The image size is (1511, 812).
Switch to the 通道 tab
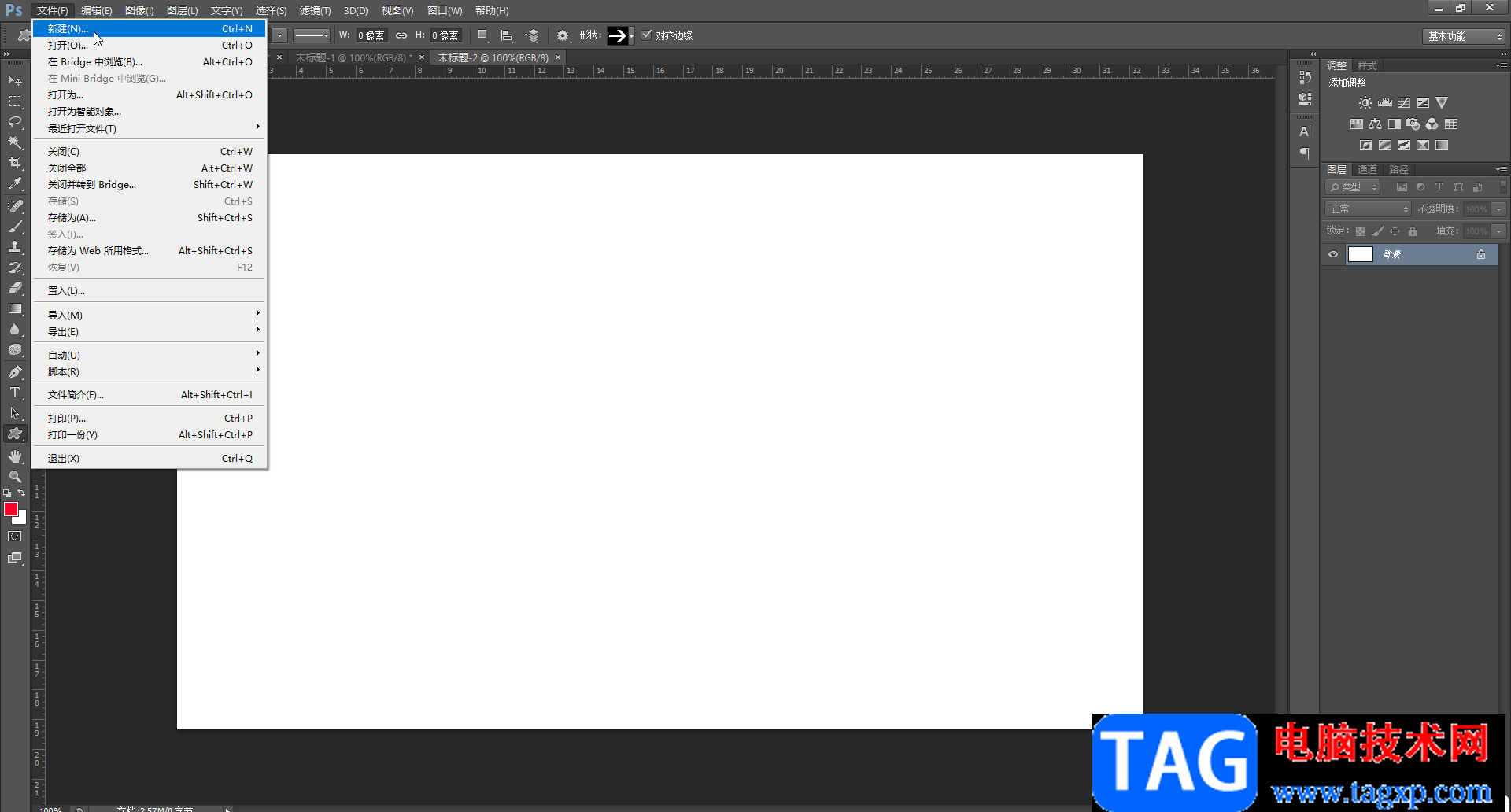(1367, 169)
